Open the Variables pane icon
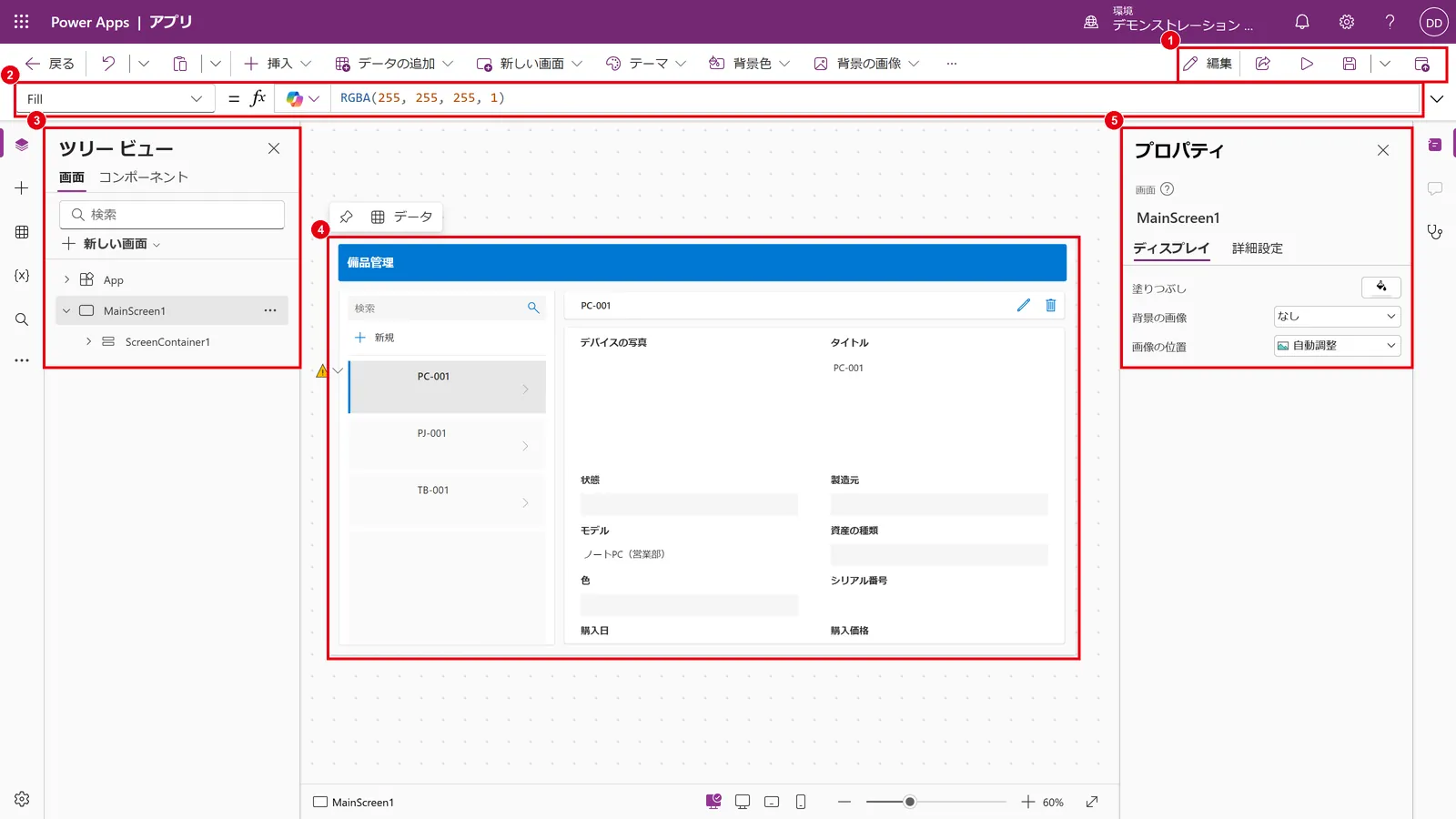This screenshot has width=1456, height=819. pos(22,276)
